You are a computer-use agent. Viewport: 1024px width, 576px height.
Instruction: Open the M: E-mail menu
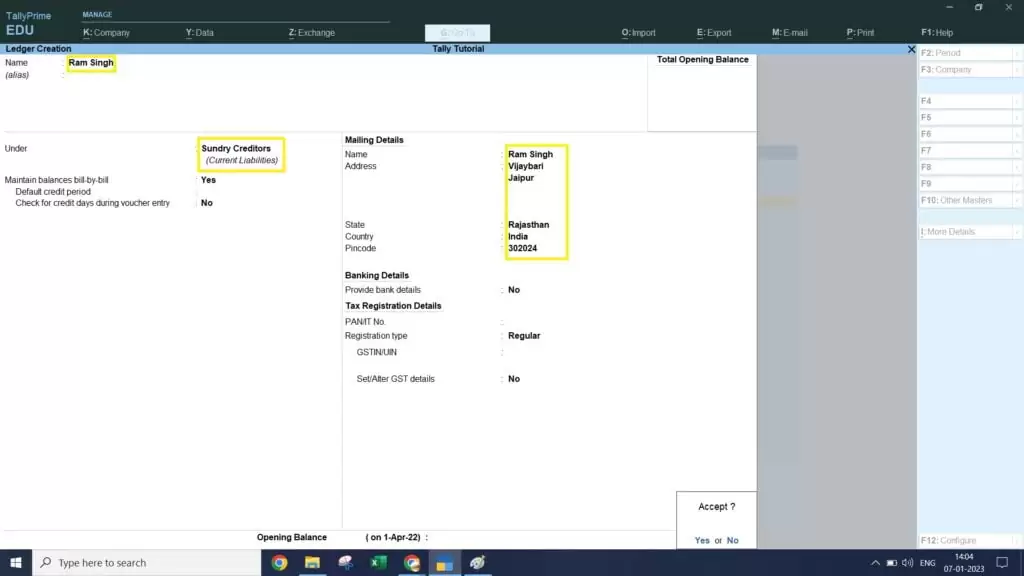coord(790,33)
